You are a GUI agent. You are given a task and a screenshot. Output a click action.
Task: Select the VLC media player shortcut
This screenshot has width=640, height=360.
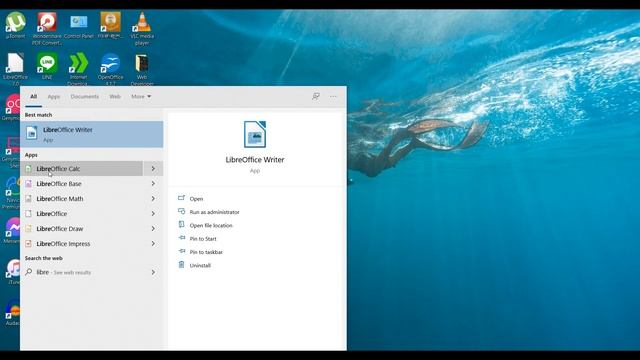(x=142, y=28)
